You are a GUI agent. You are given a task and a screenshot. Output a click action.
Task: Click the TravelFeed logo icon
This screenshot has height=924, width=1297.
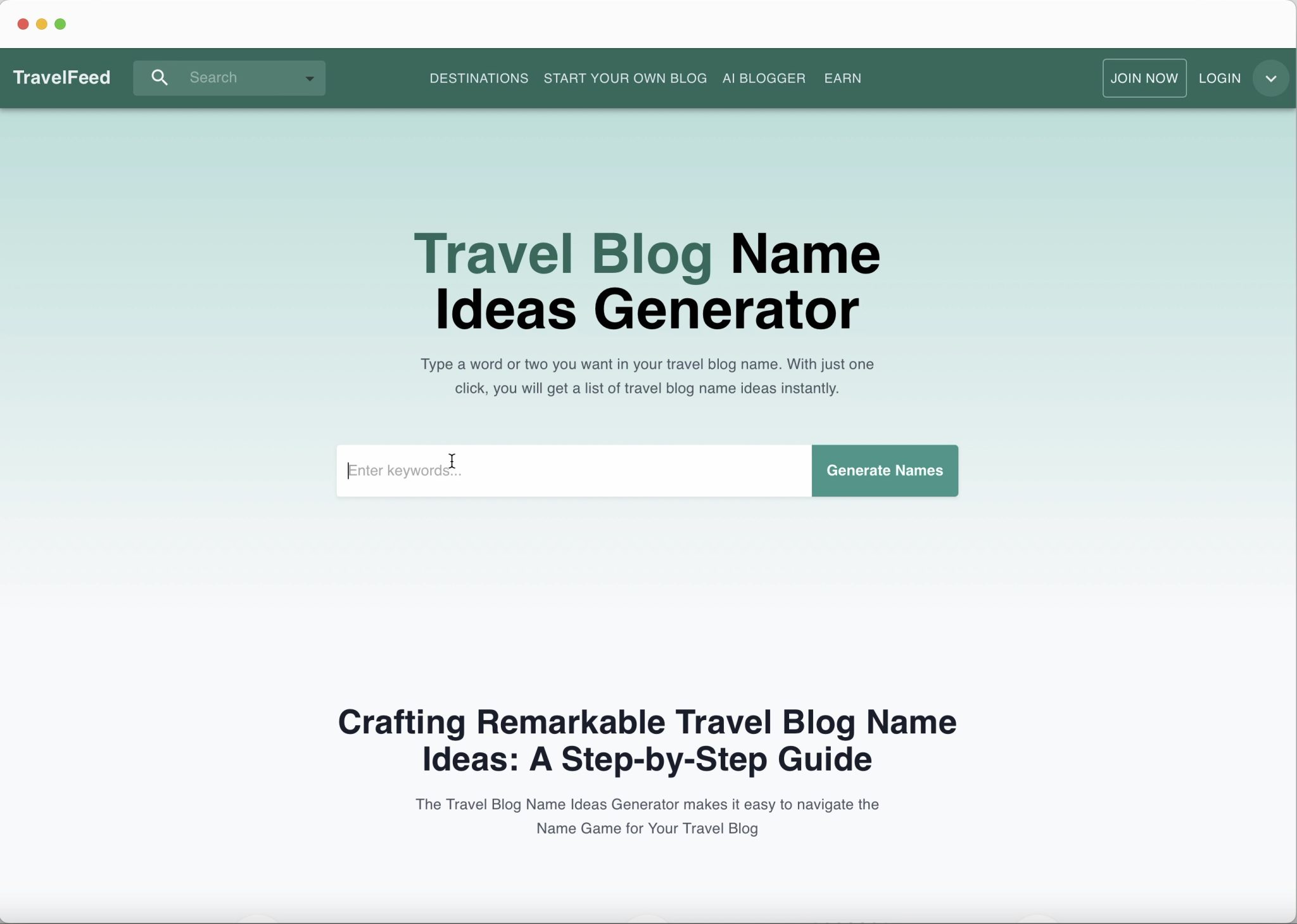(62, 77)
